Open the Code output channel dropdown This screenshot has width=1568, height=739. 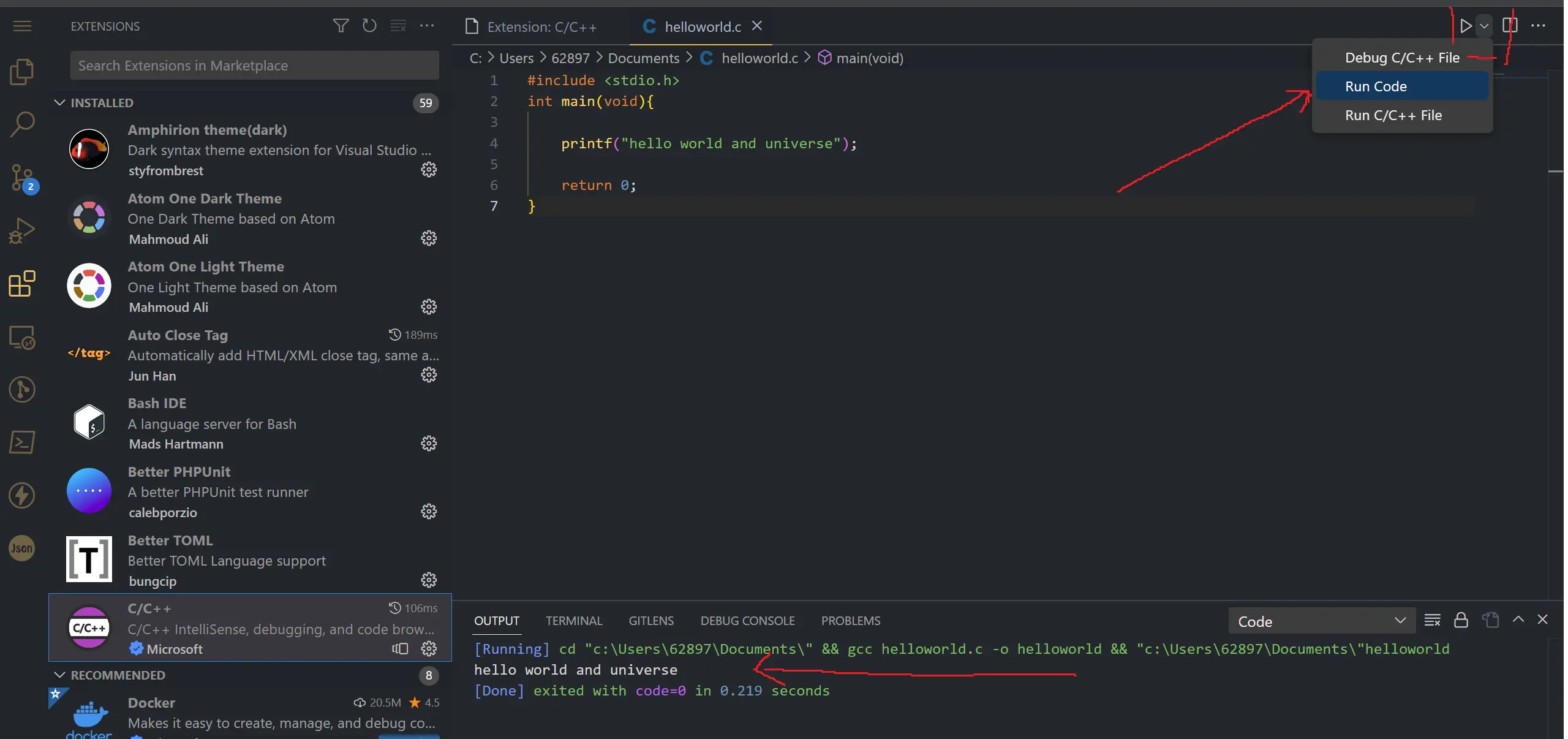[x=1321, y=621]
